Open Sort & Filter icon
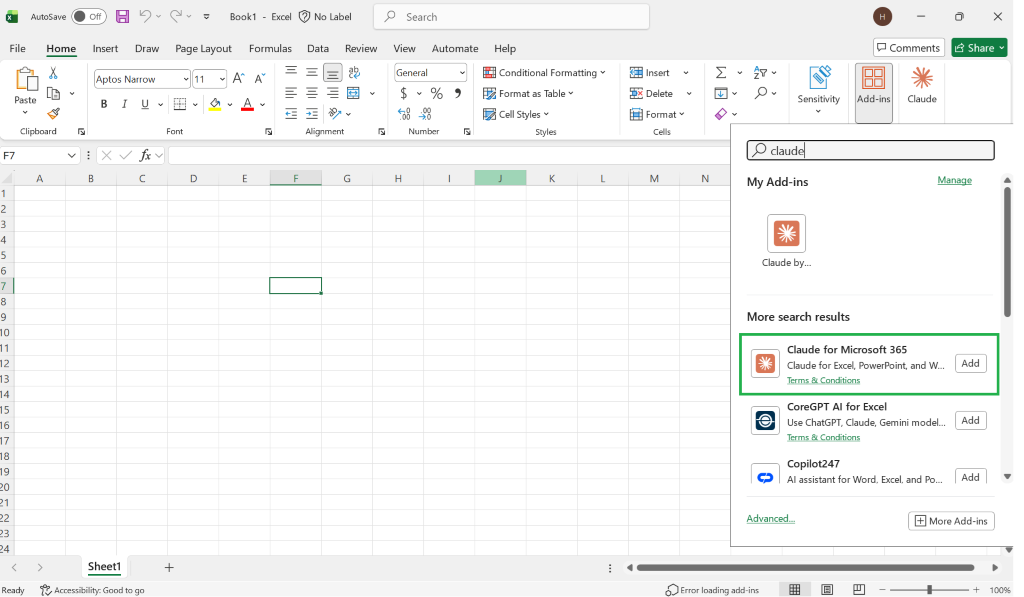This screenshot has width=1024, height=597. [760, 73]
